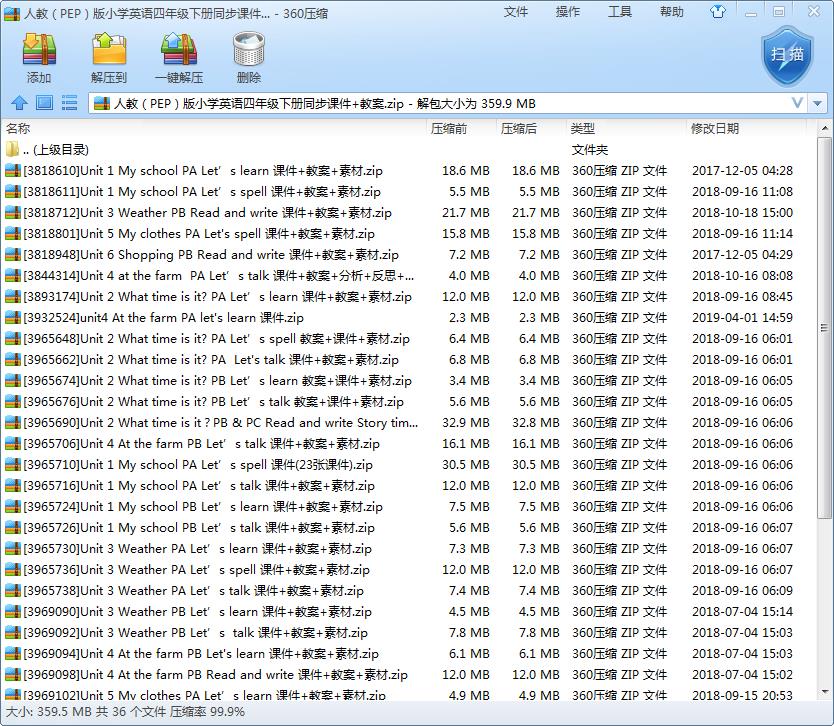Select the unit4 At the farm PA let's learn 课件.zip file

pos(164,318)
